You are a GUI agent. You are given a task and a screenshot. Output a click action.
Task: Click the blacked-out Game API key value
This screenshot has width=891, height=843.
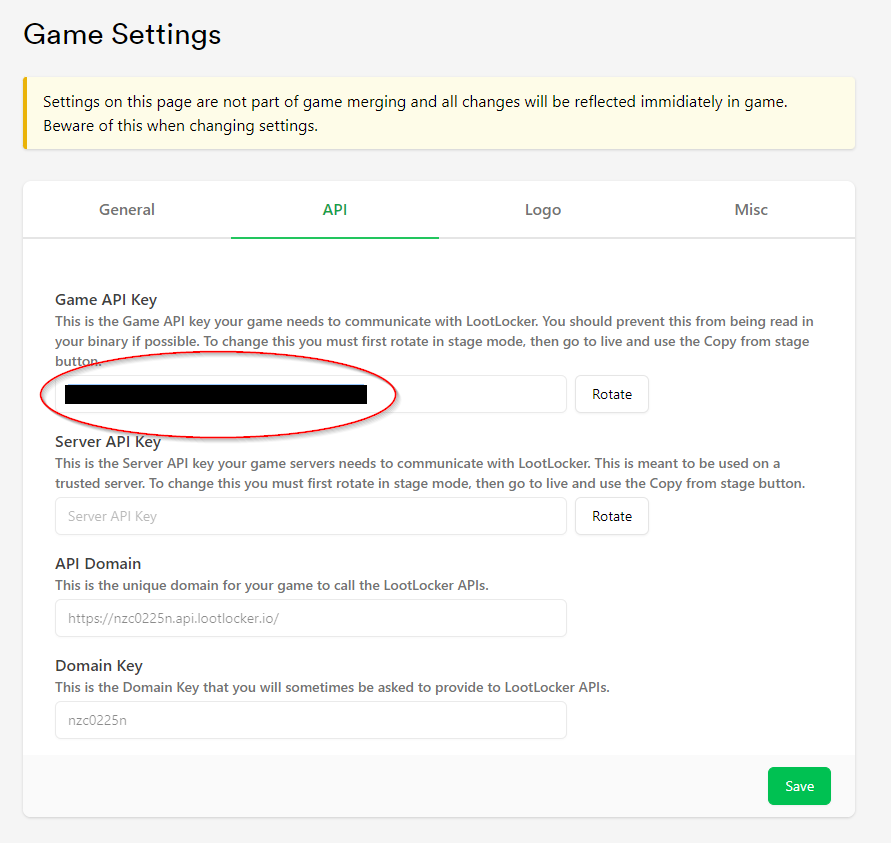tap(216, 394)
